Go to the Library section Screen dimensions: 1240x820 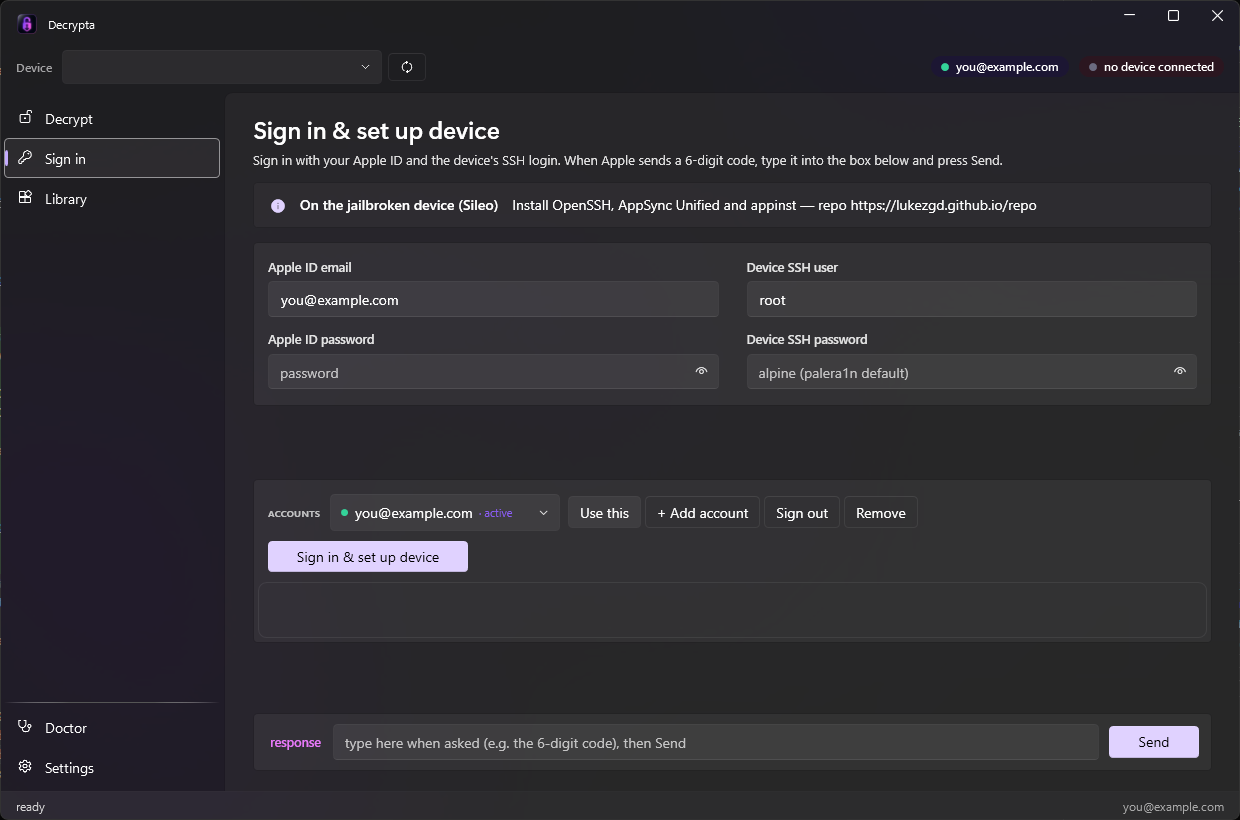coord(112,198)
